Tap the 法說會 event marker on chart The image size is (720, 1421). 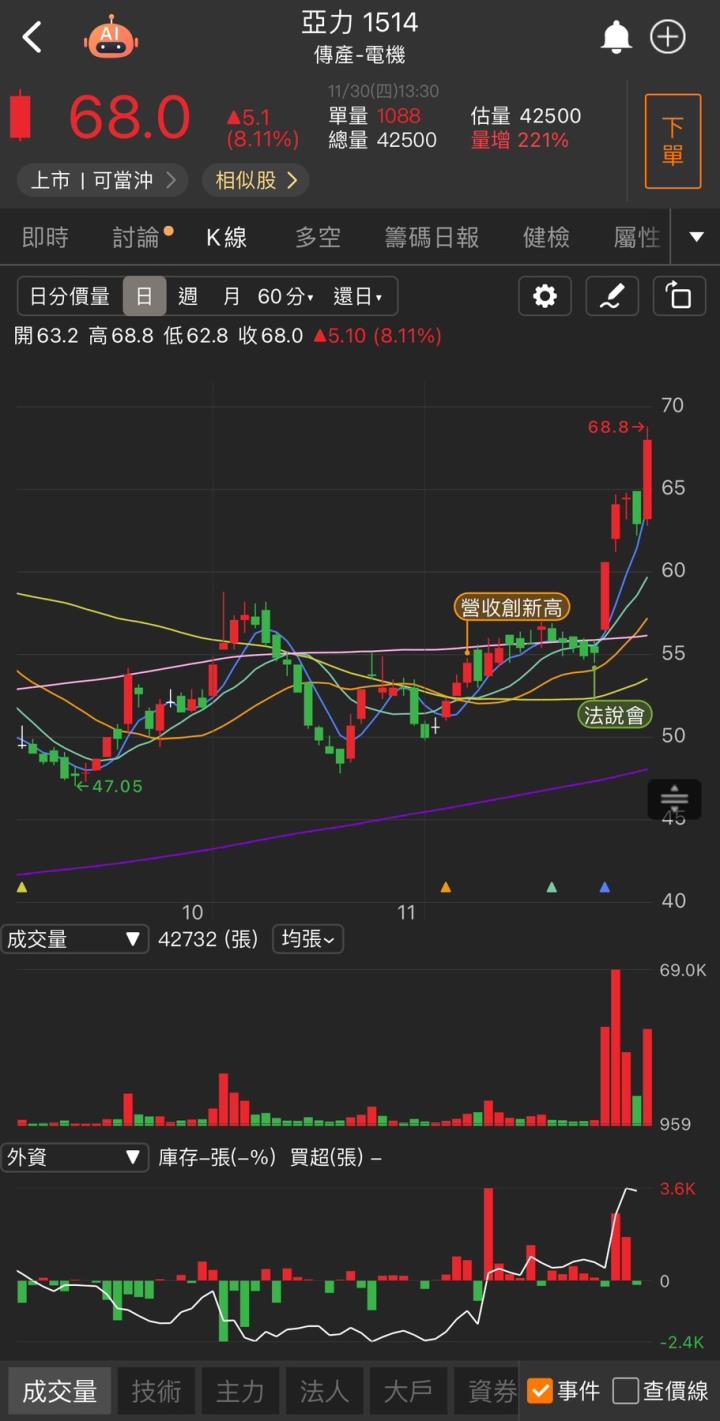pos(614,715)
